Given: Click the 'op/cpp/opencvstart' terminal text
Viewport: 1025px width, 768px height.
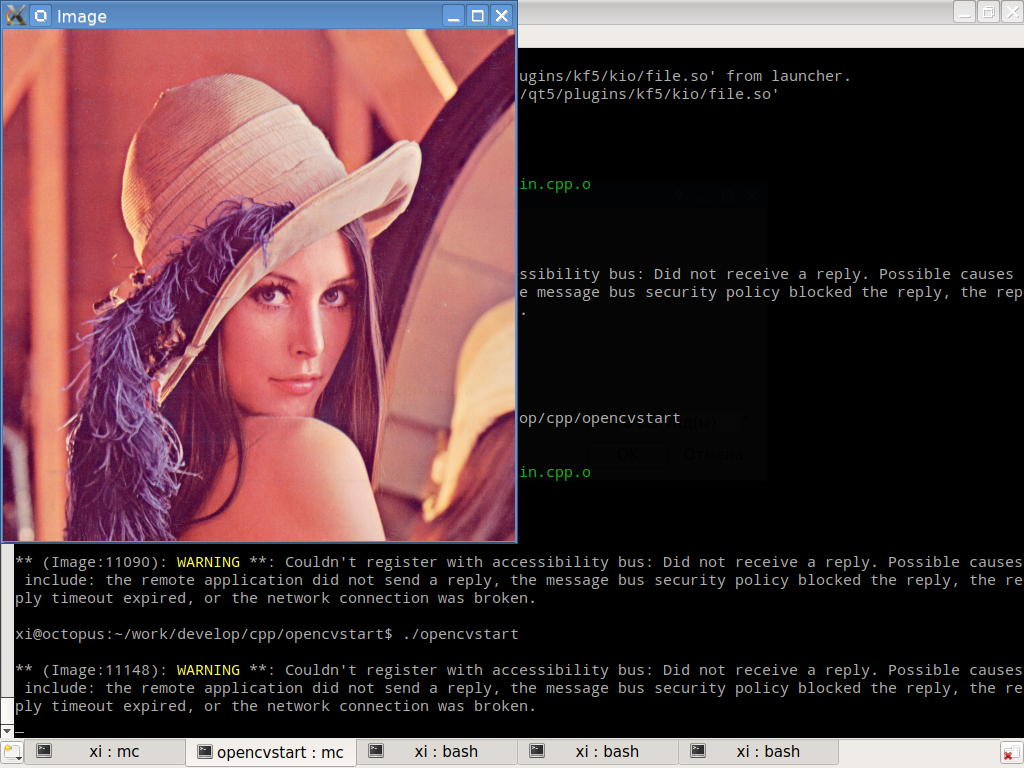Looking at the screenshot, I should [x=599, y=418].
